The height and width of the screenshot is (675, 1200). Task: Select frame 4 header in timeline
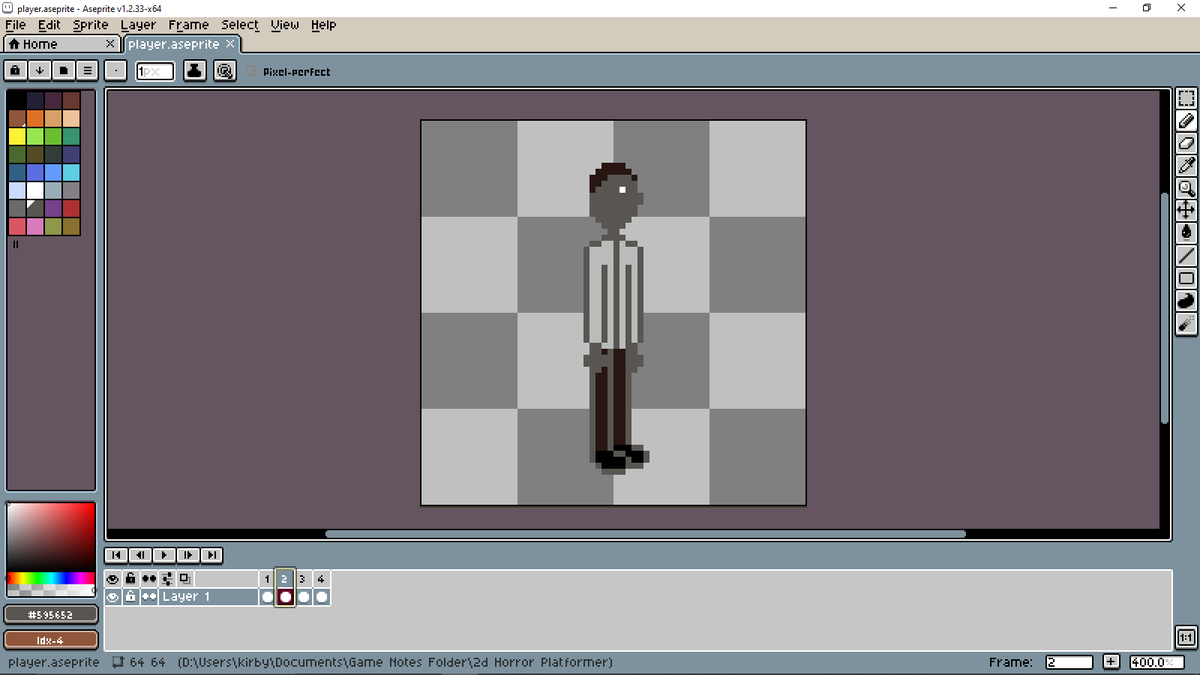tap(321, 579)
